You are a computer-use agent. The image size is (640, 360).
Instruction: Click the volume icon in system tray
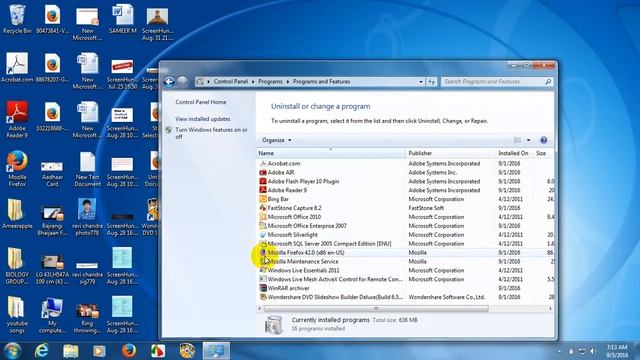click(x=593, y=351)
